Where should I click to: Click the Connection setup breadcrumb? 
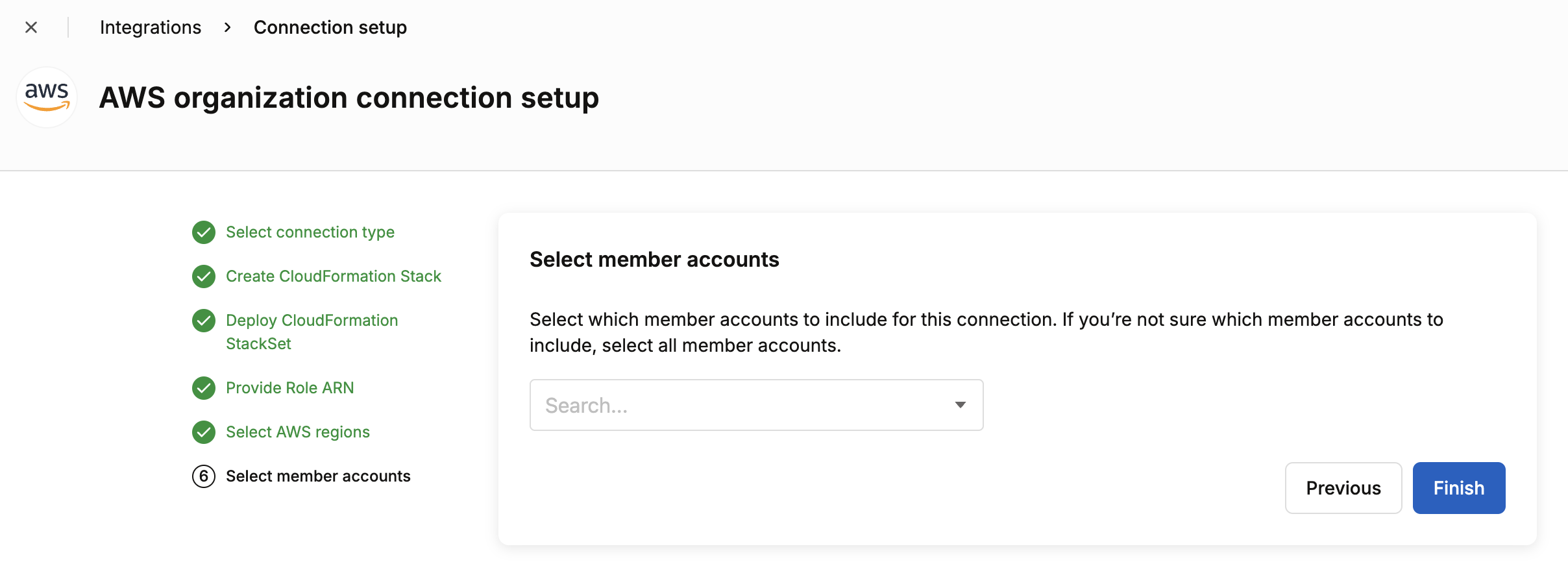(330, 27)
